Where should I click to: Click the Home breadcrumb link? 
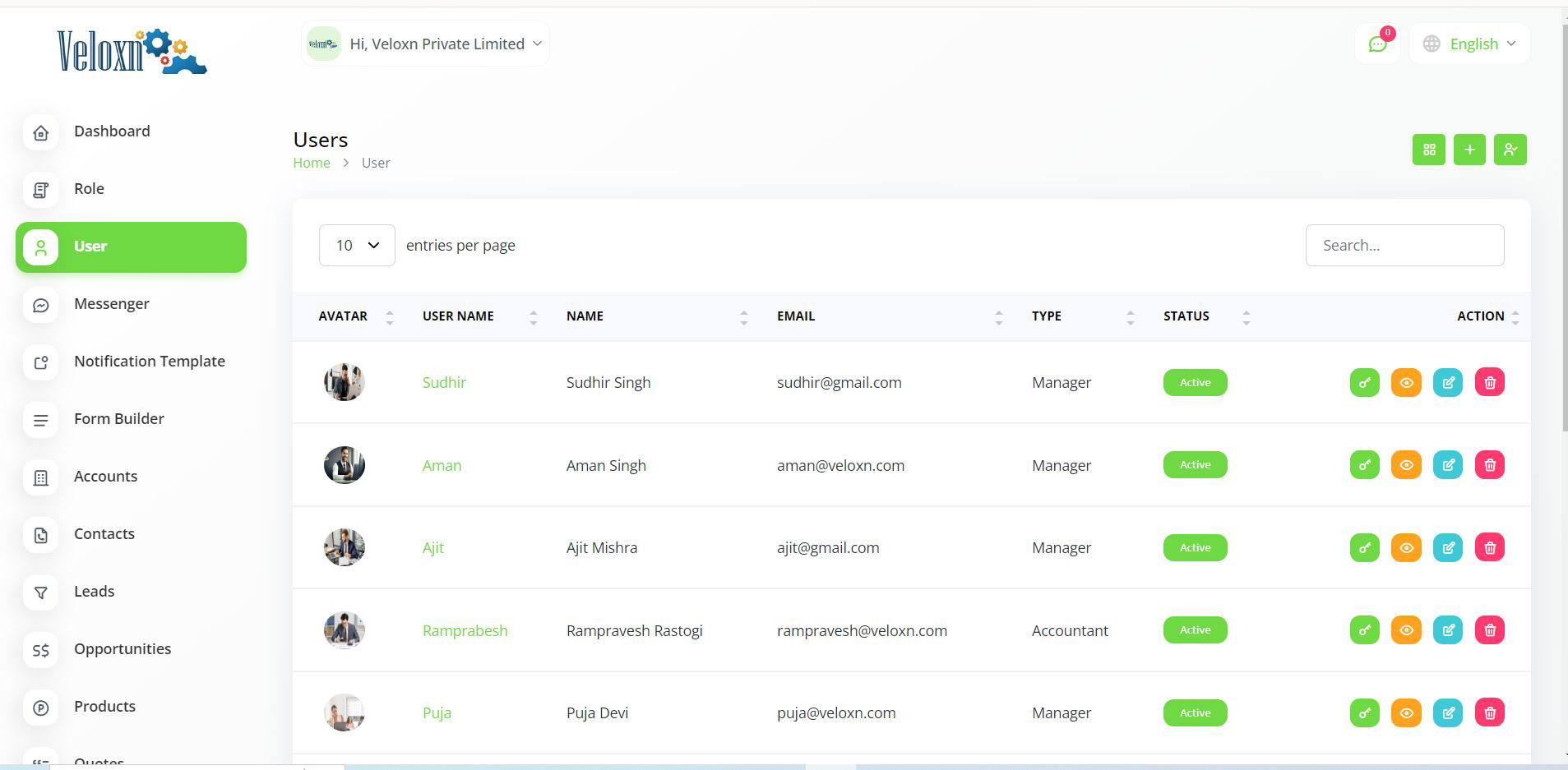tap(312, 163)
